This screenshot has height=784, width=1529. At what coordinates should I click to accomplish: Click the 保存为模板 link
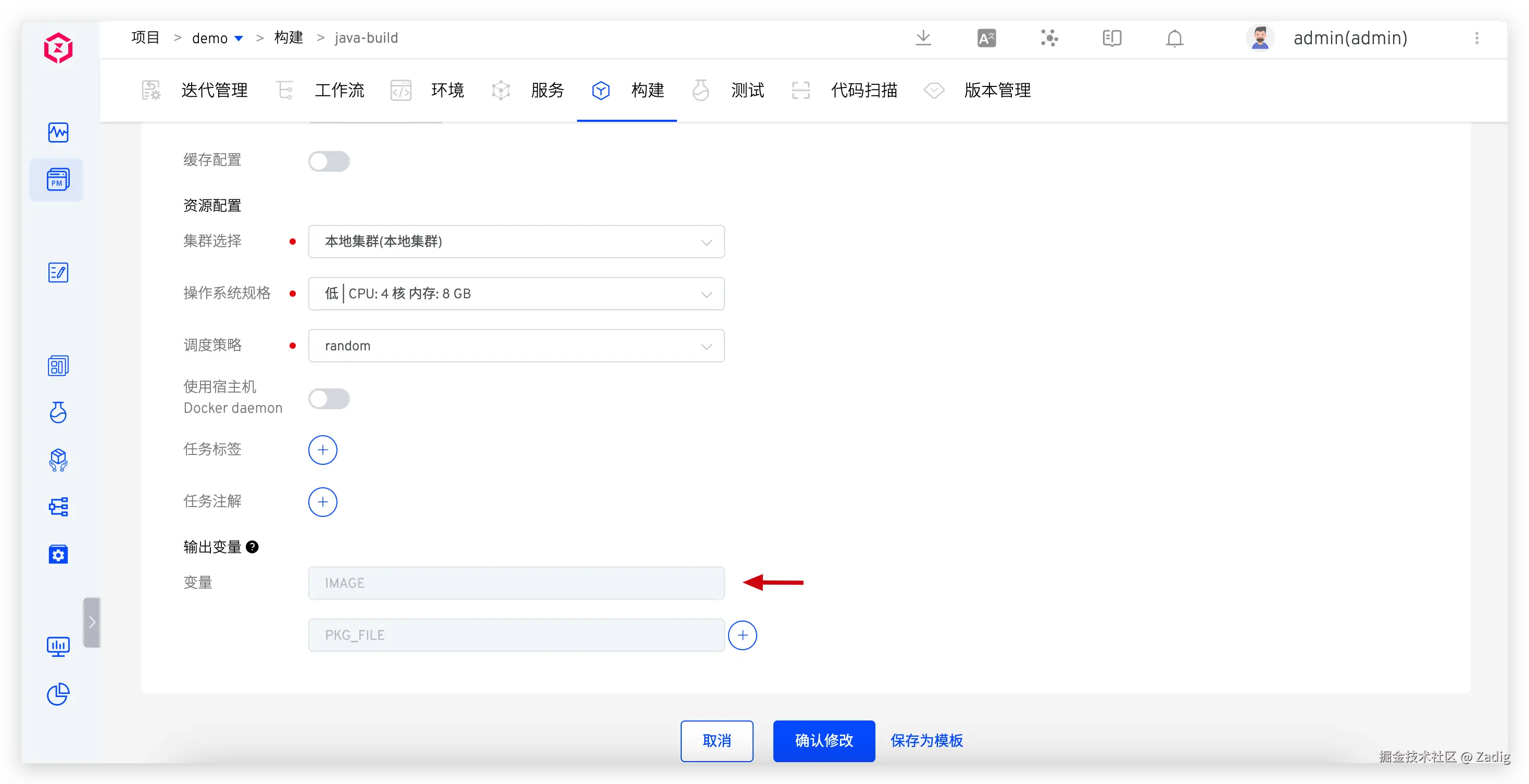(926, 741)
